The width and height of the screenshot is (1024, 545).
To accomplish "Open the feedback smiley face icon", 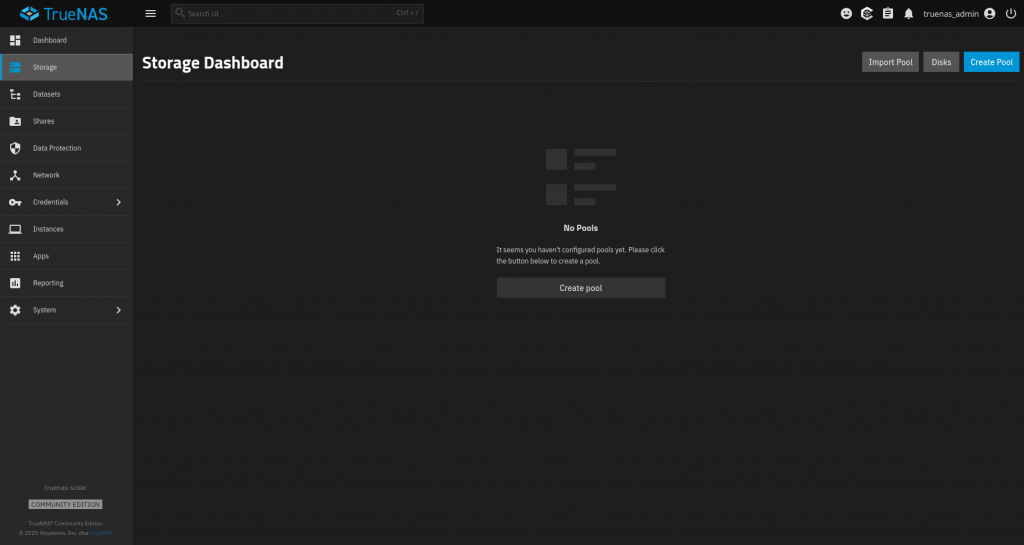I will click(847, 14).
